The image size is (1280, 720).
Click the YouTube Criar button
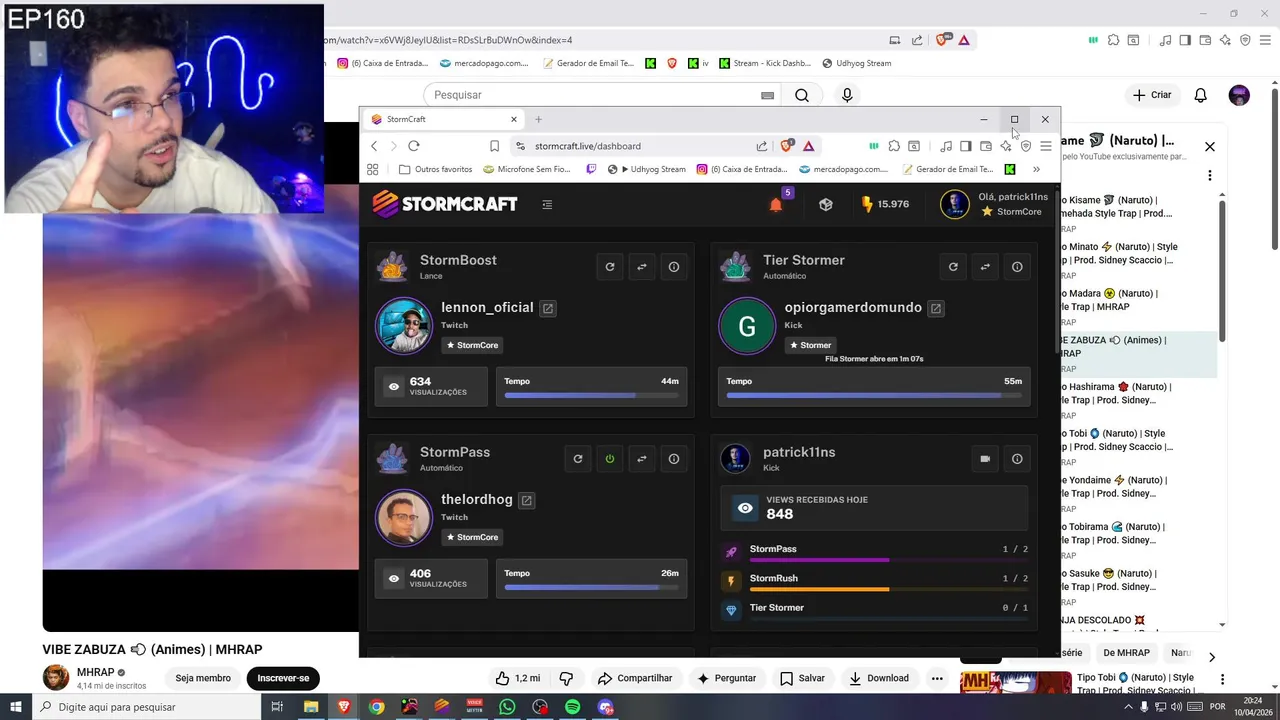[1151, 95]
